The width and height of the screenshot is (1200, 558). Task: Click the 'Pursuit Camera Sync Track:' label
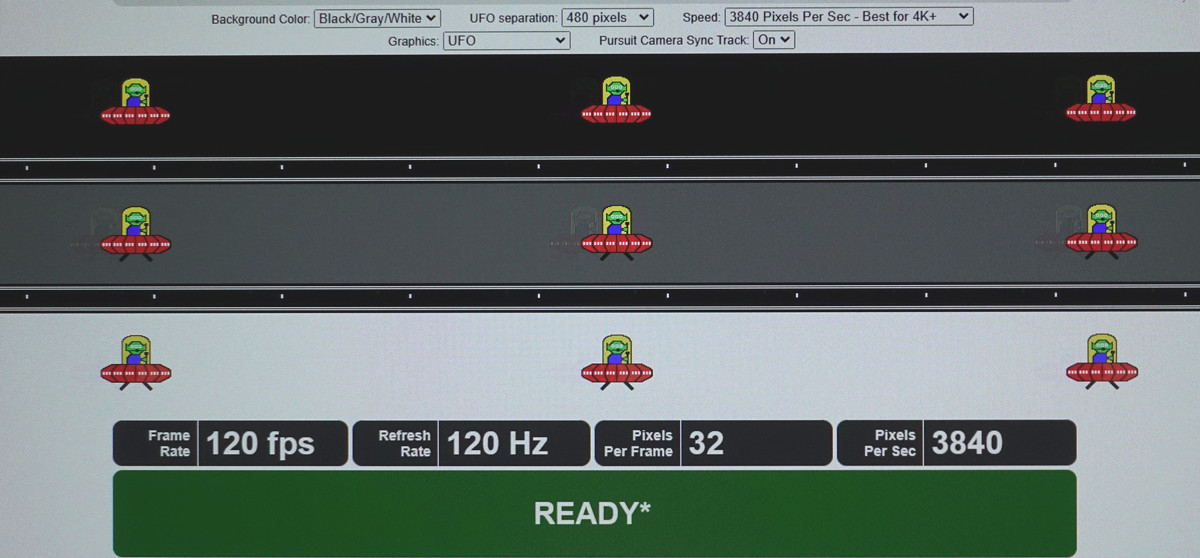point(673,42)
